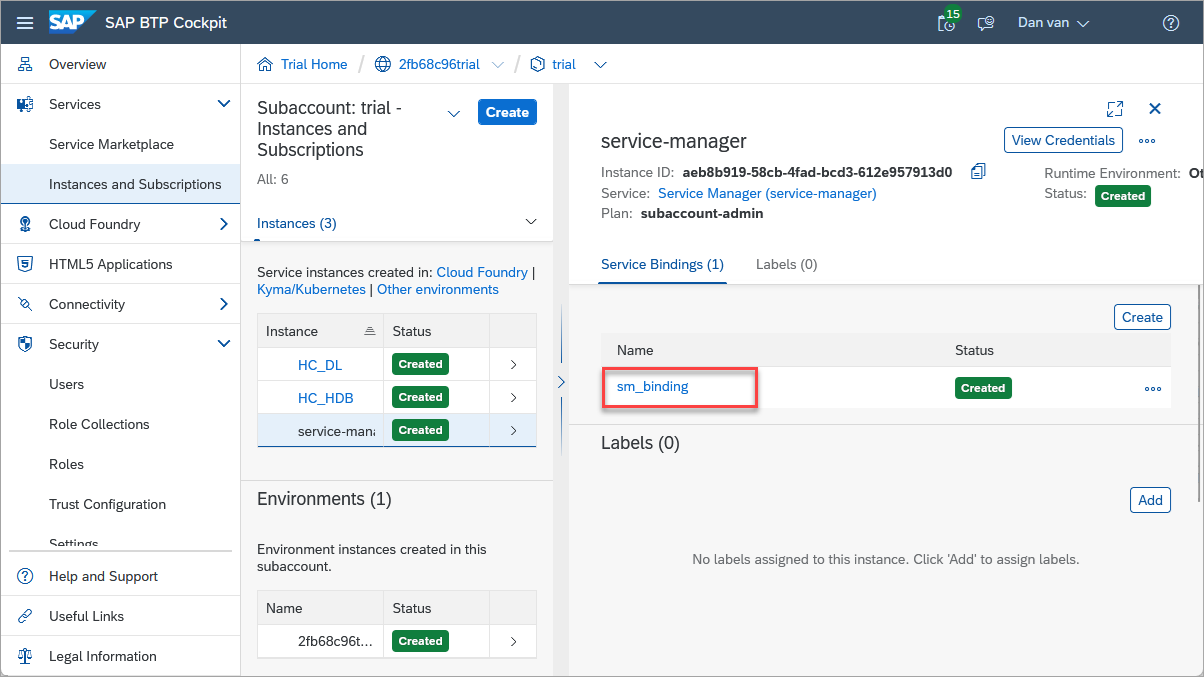
Task: Click the Security shield icon
Action: point(26,344)
